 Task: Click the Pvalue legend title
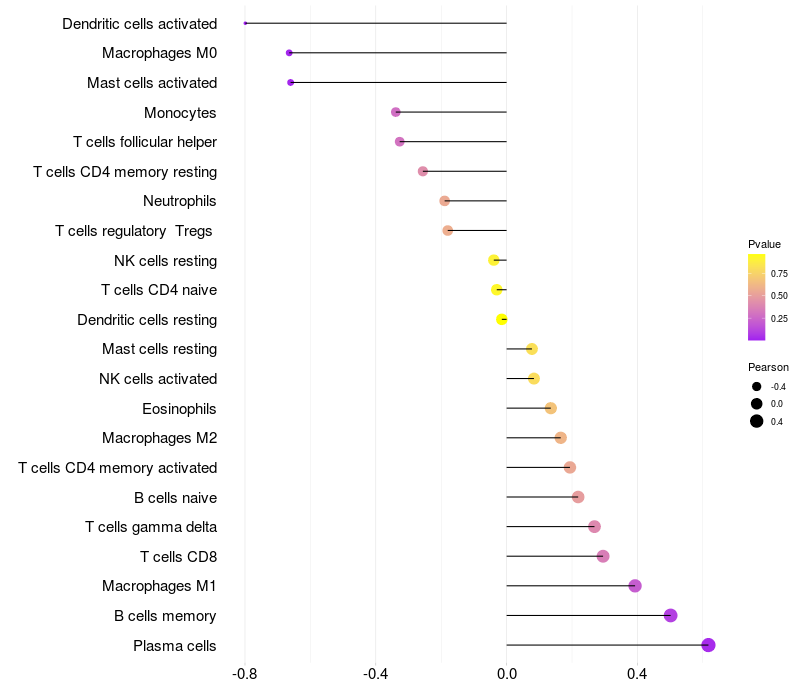pos(764,244)
